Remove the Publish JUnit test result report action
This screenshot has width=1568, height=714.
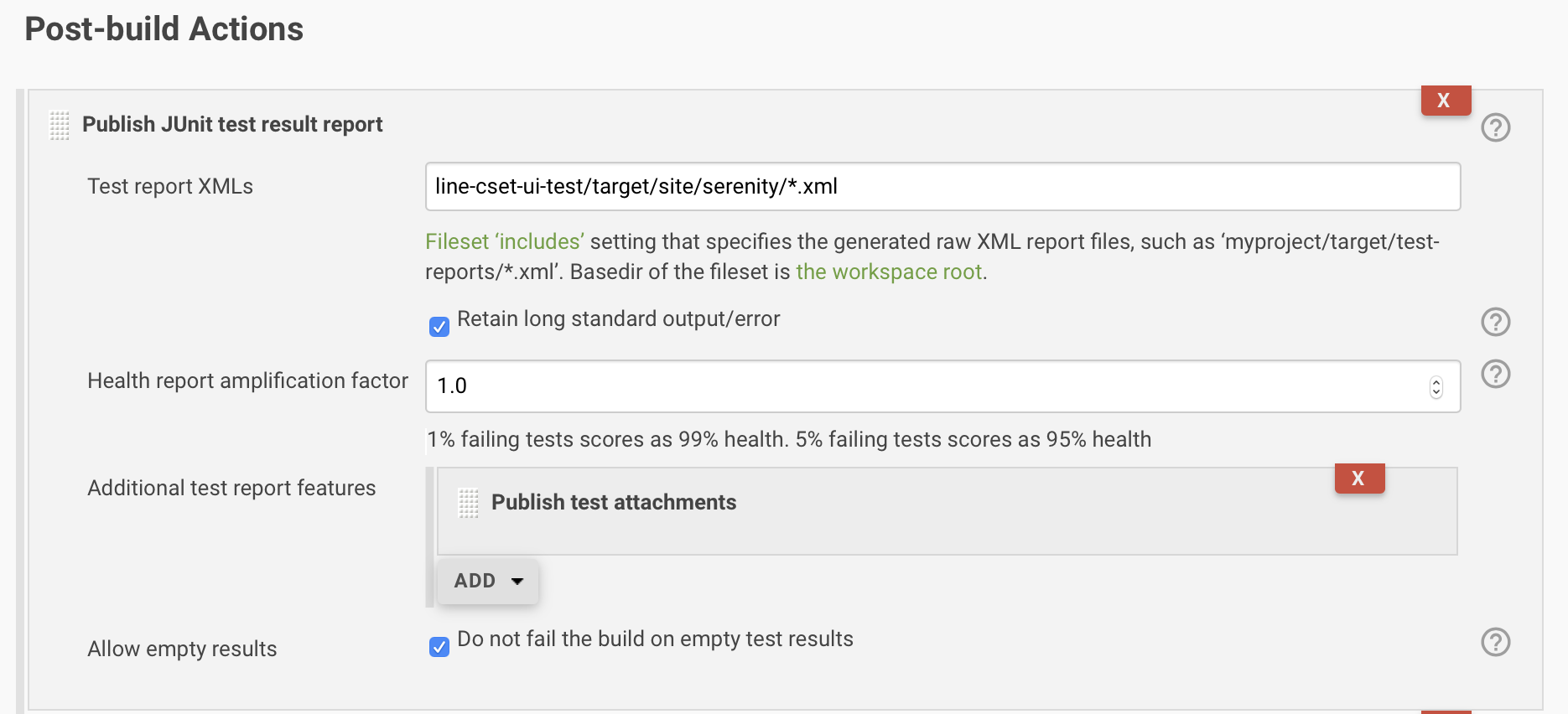[x=1445, y=100]
